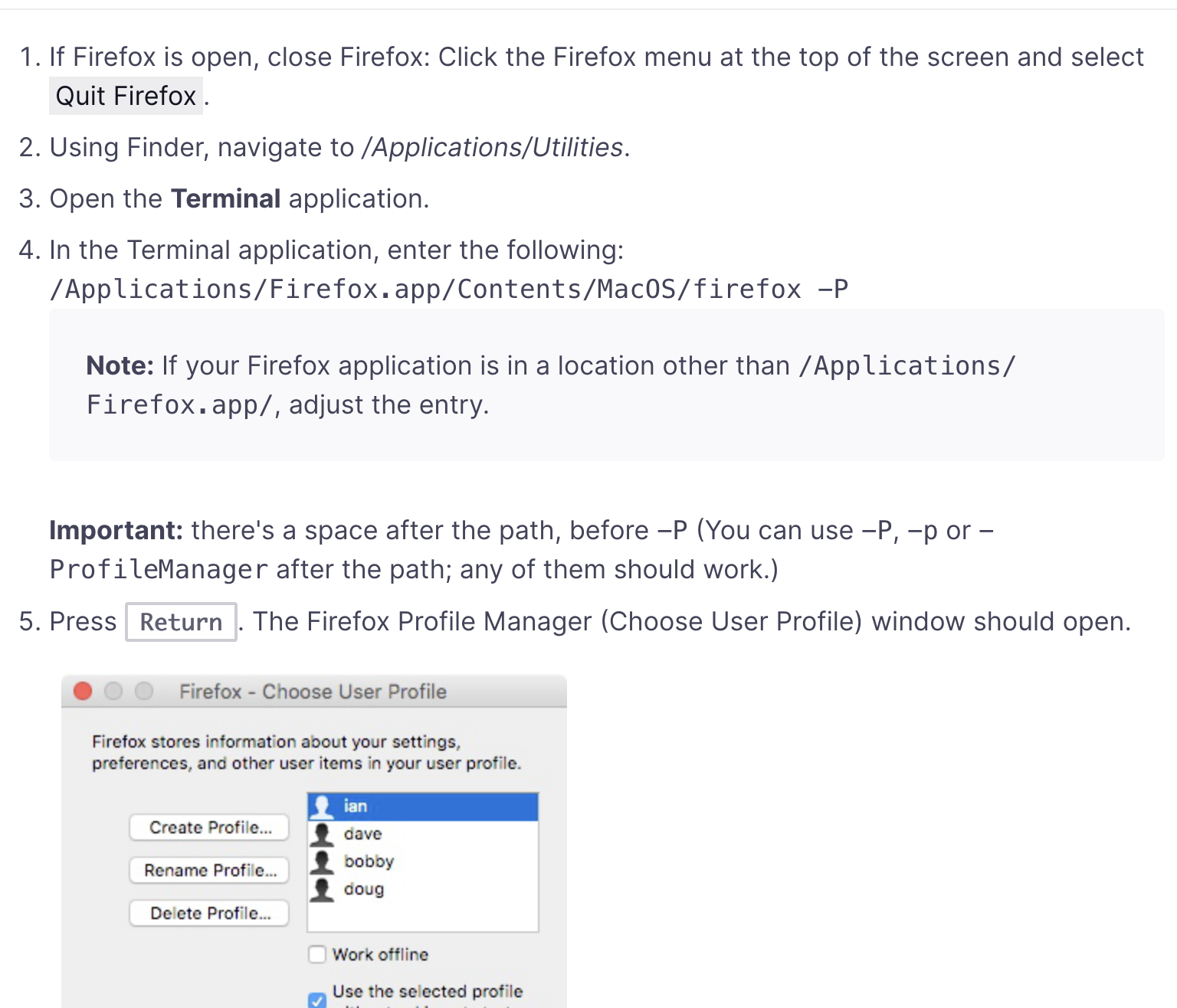Close the Choose User Profile window
The image size is (1177, 1008).
83,692
